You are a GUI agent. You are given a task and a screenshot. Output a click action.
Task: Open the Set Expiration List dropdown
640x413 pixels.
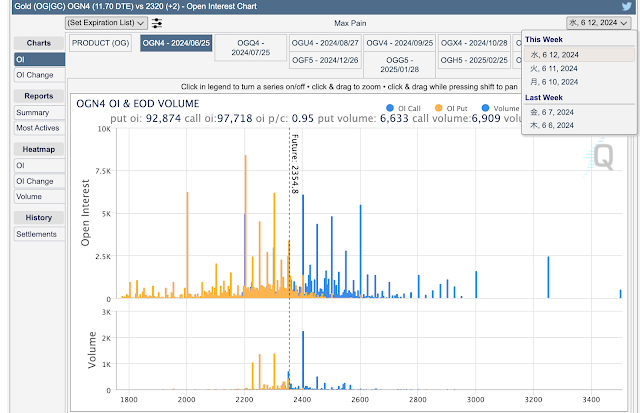point(106,23)
